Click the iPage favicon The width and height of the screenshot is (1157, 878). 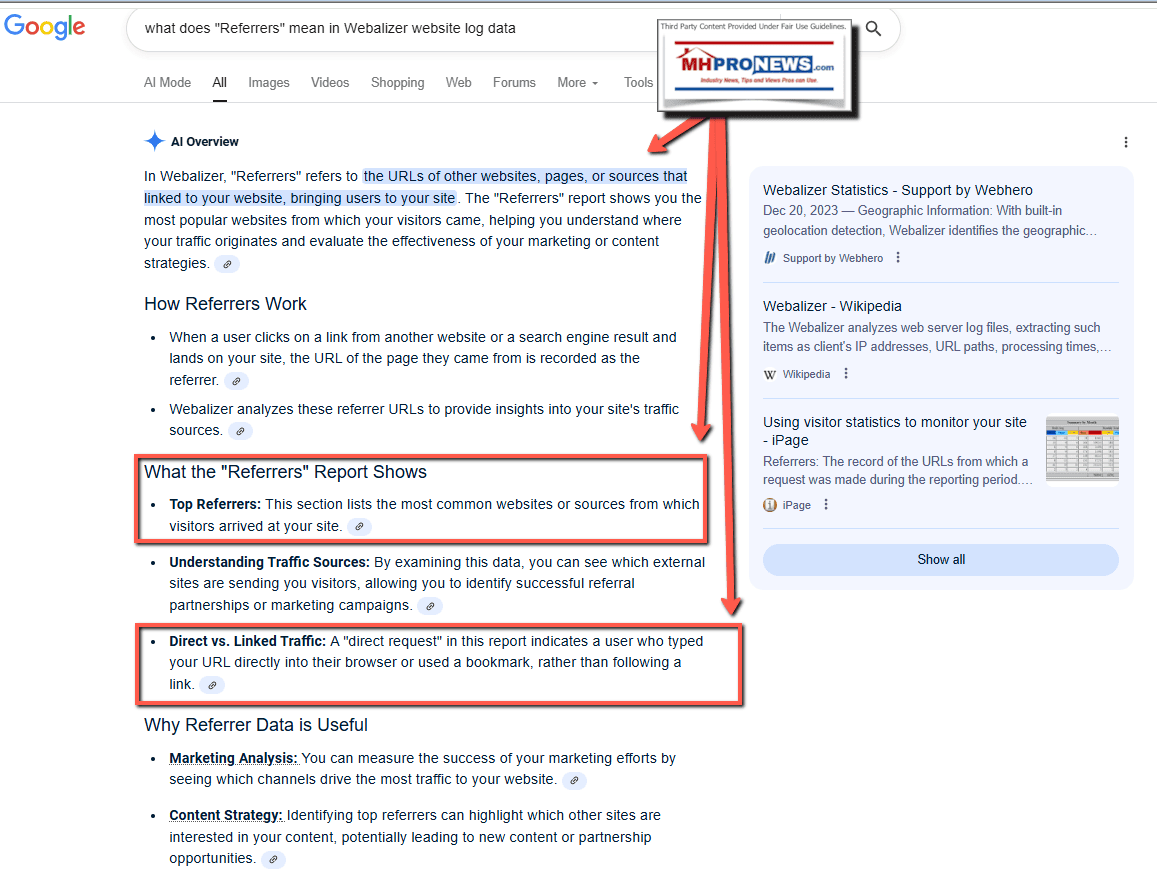click(x=770, y=505)
